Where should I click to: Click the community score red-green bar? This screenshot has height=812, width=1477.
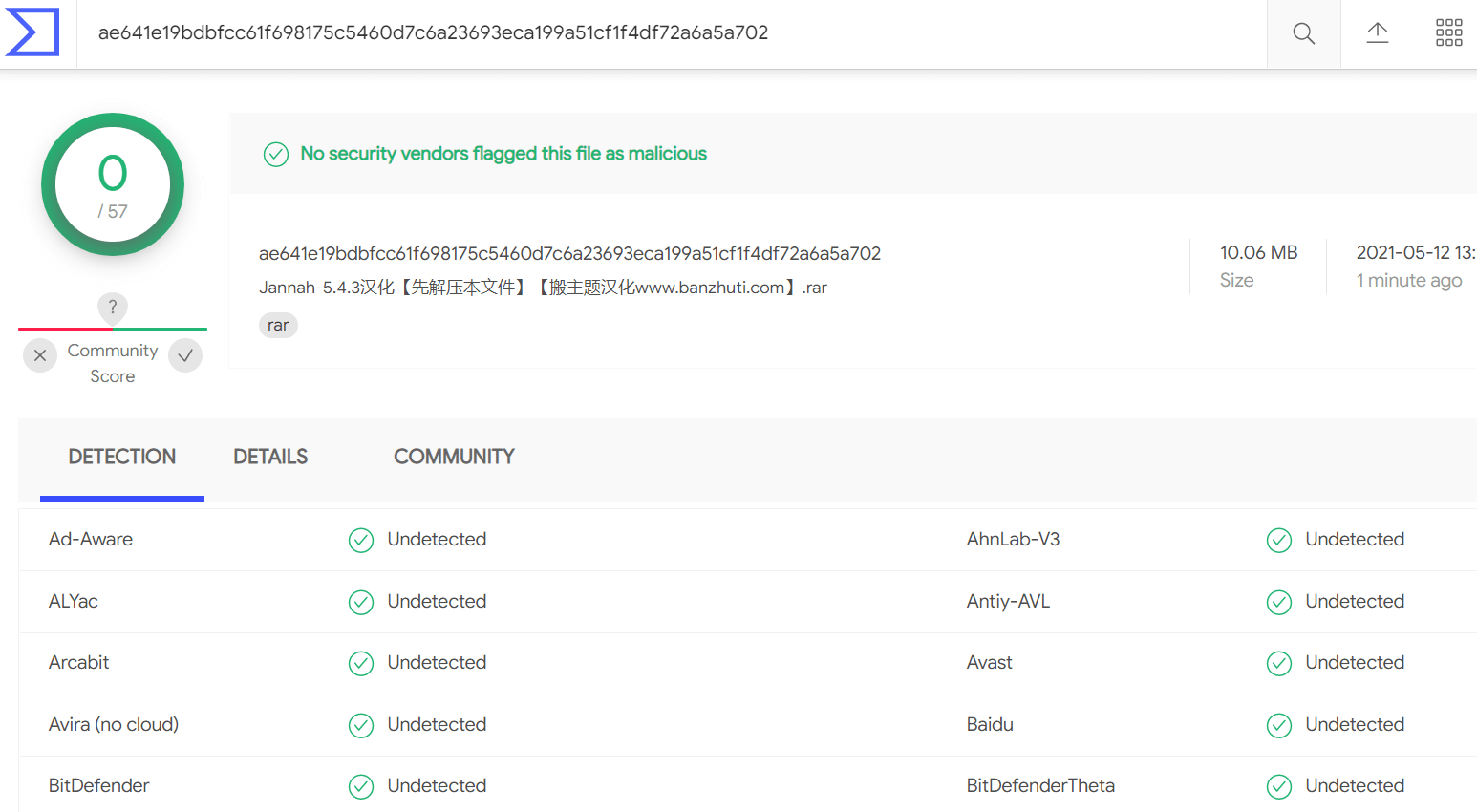coord(113,329)
